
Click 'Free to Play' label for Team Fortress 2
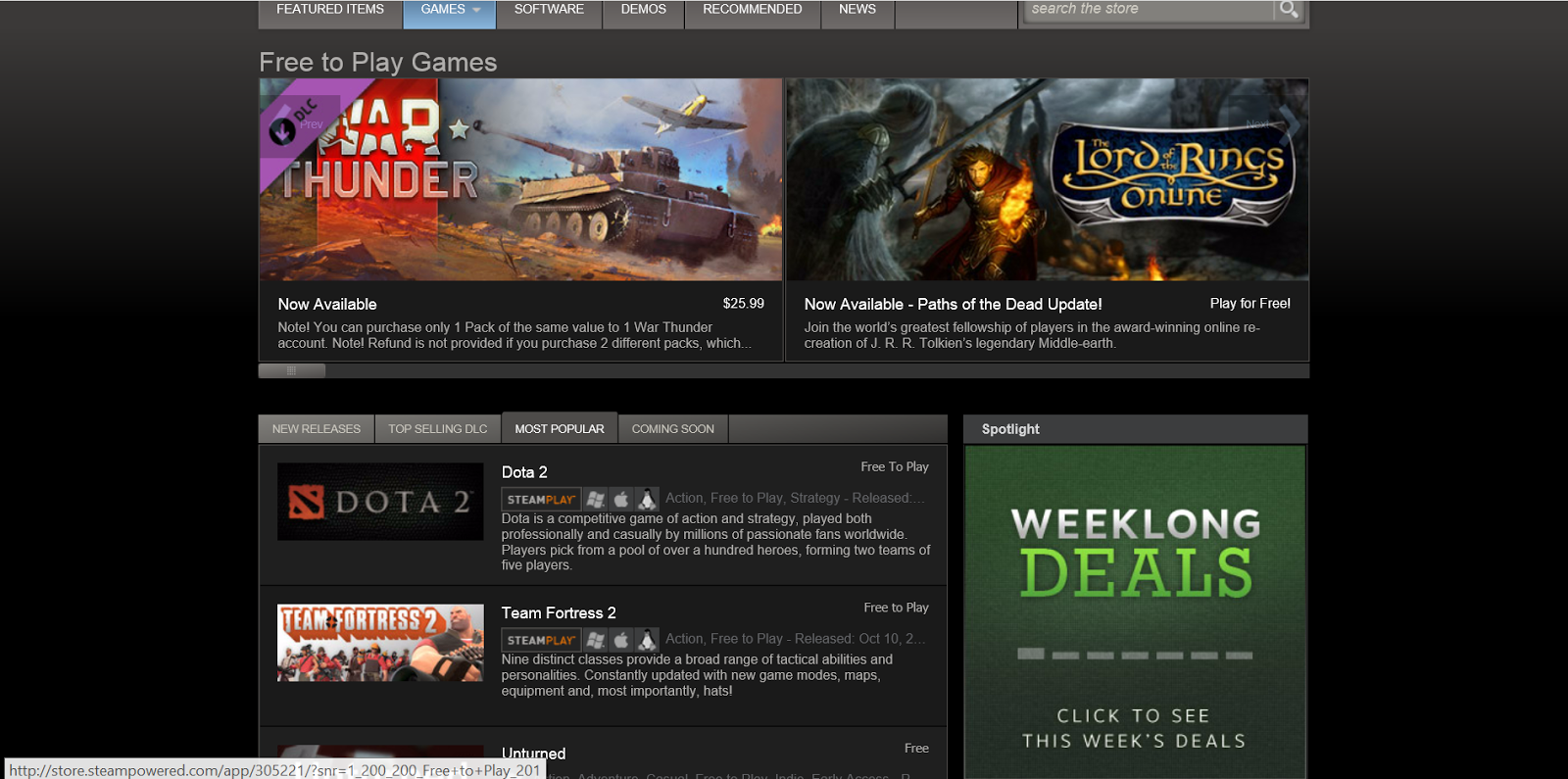click(896, 609)
